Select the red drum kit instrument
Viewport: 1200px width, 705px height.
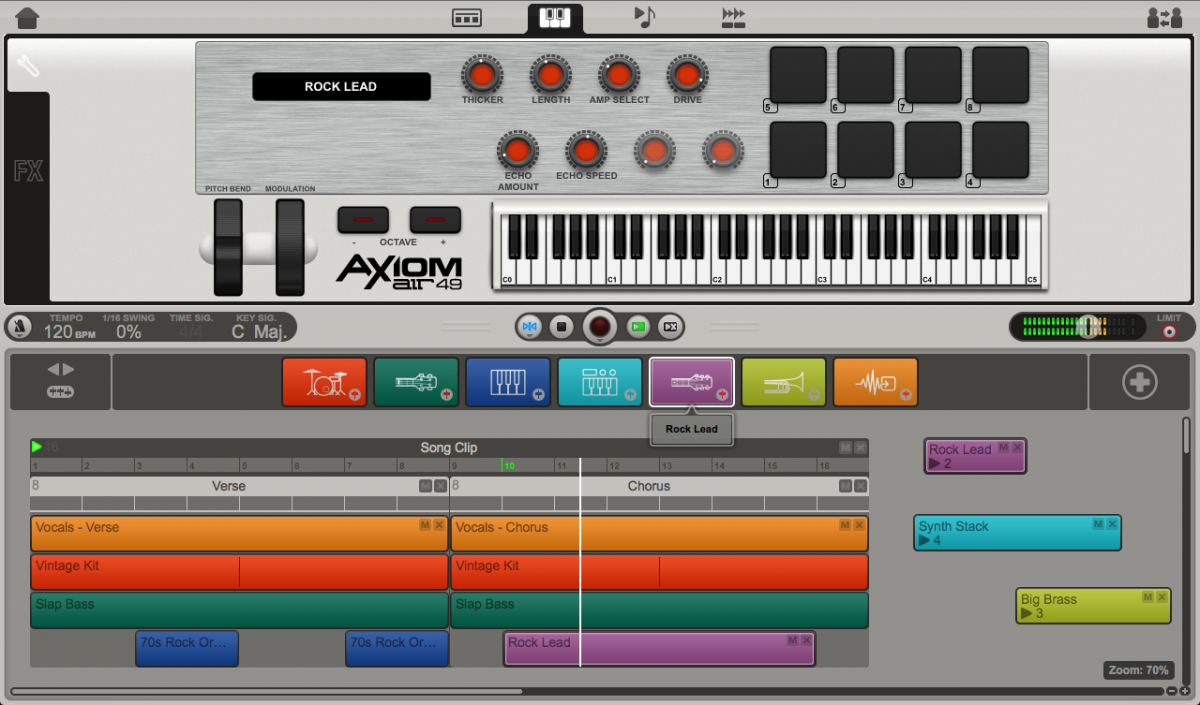(324, 382)
